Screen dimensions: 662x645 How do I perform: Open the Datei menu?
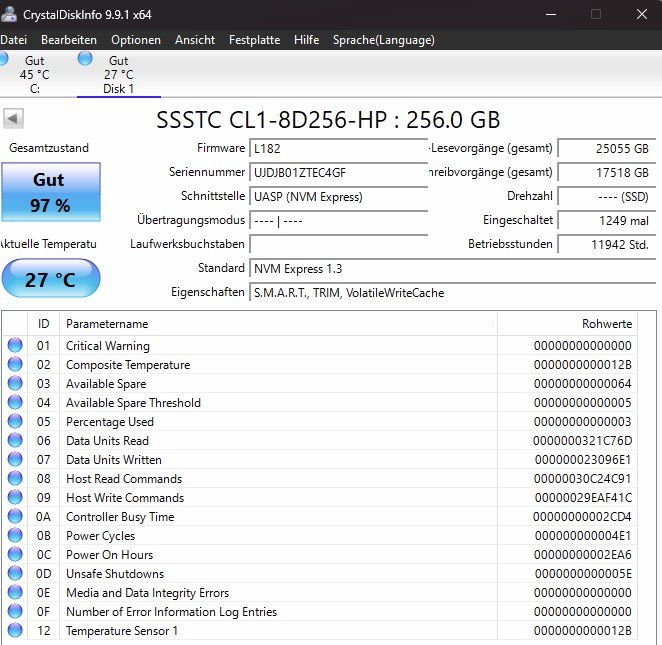coord(14,40)
